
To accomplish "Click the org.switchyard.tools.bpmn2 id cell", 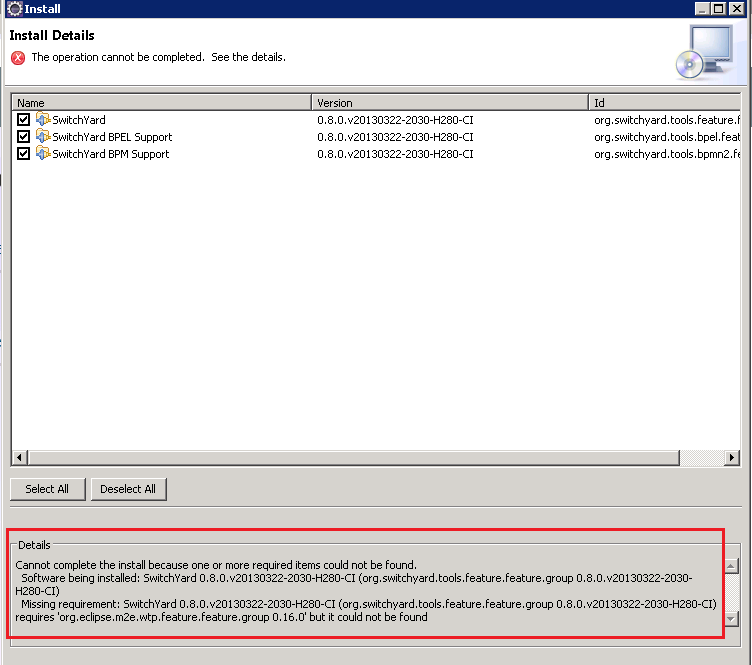I will pyautogui.click(x=667, y=154).
